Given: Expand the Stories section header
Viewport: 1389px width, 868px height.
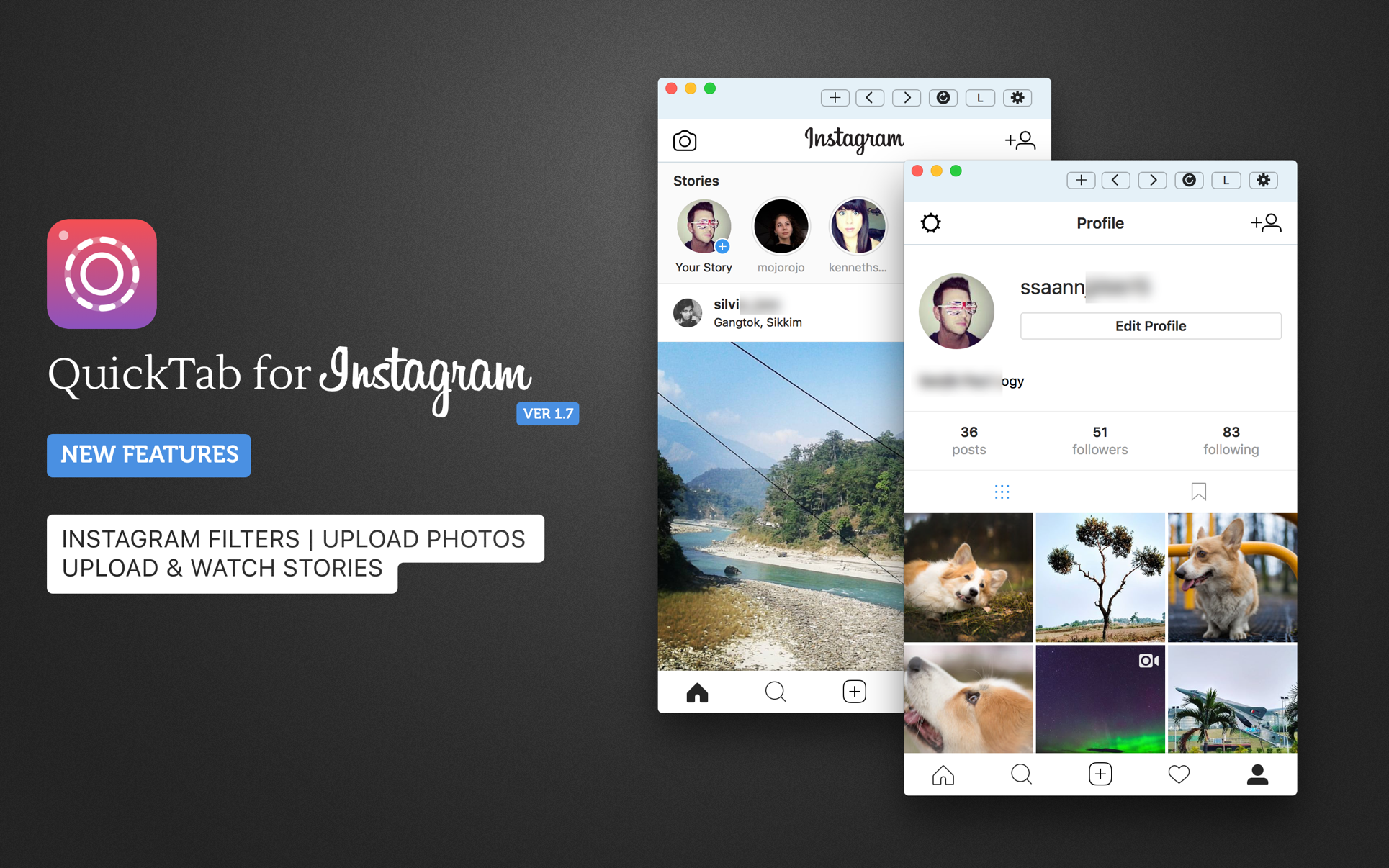Looking at the screenshot, I should coord(697,180).
